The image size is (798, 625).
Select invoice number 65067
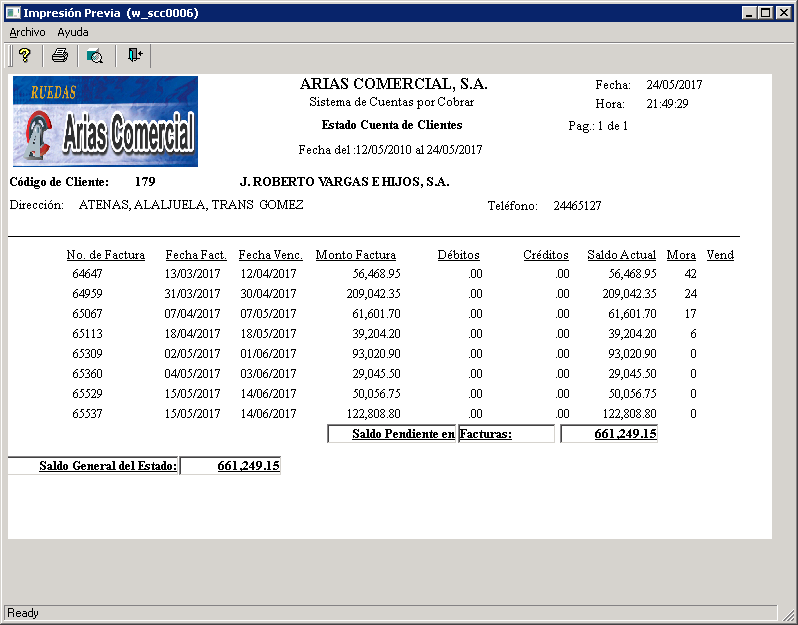87,314
